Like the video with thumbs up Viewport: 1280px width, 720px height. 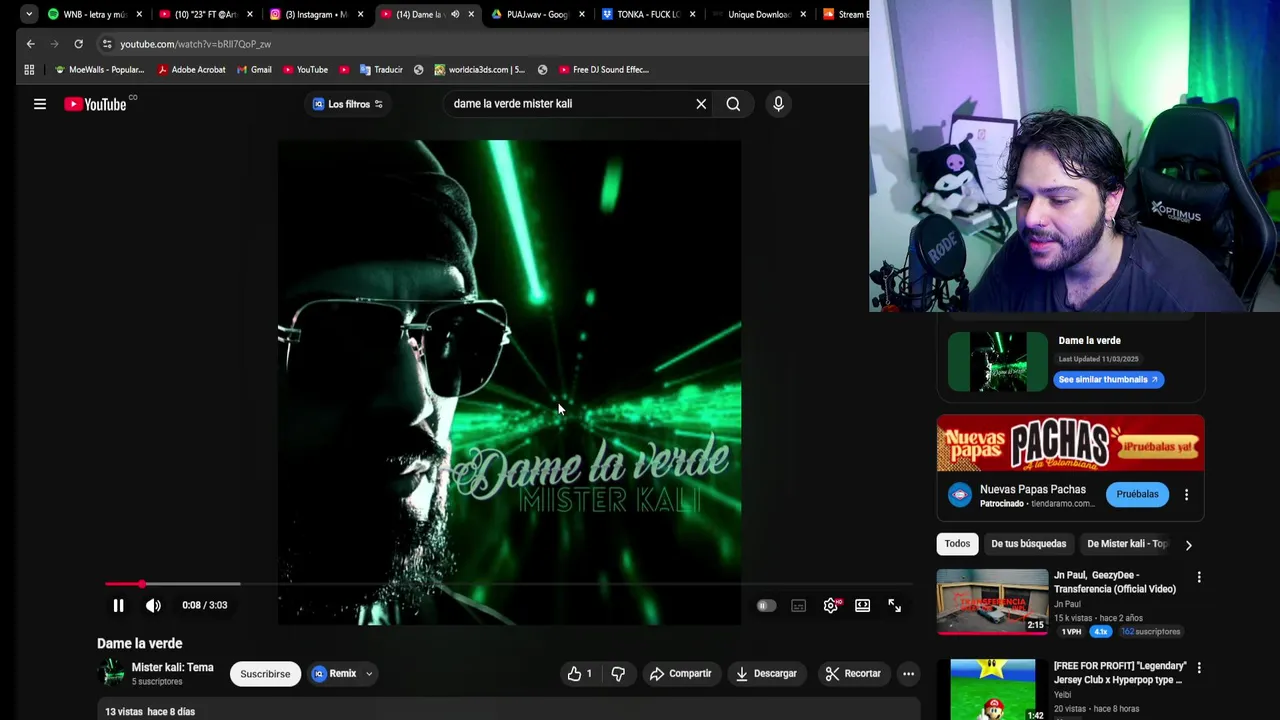coord(580,674)
